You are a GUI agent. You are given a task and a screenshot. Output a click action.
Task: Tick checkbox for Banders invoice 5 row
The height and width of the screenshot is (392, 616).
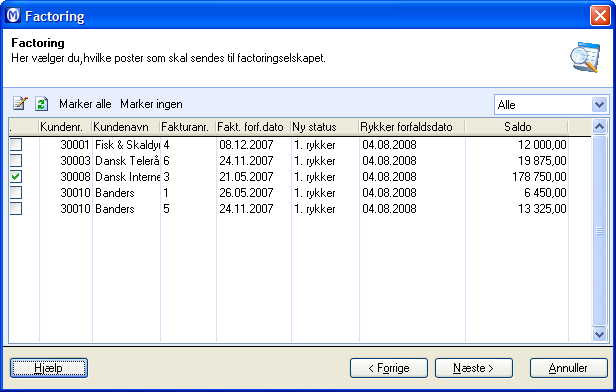(16, 209)
